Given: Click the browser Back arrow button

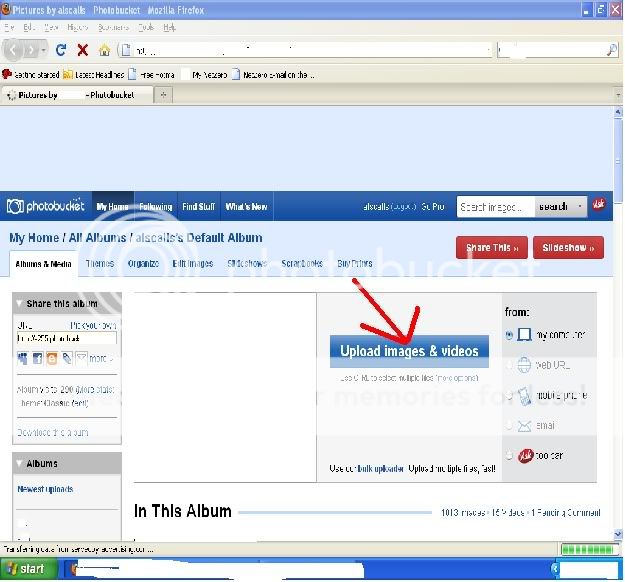Looking at the screenshot, I should (13, 50).
